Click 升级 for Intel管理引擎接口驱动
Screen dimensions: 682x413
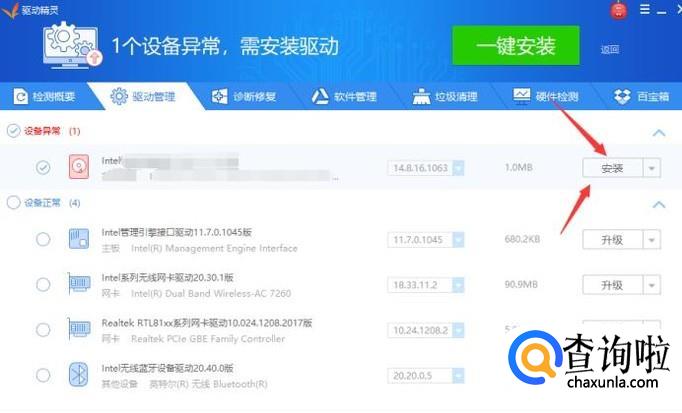point(612,240)
